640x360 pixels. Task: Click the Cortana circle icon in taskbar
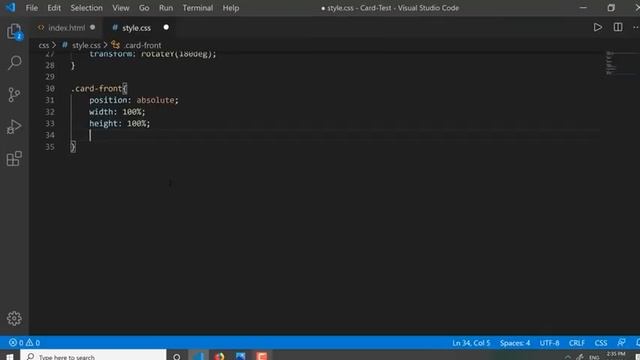point(177,357)
